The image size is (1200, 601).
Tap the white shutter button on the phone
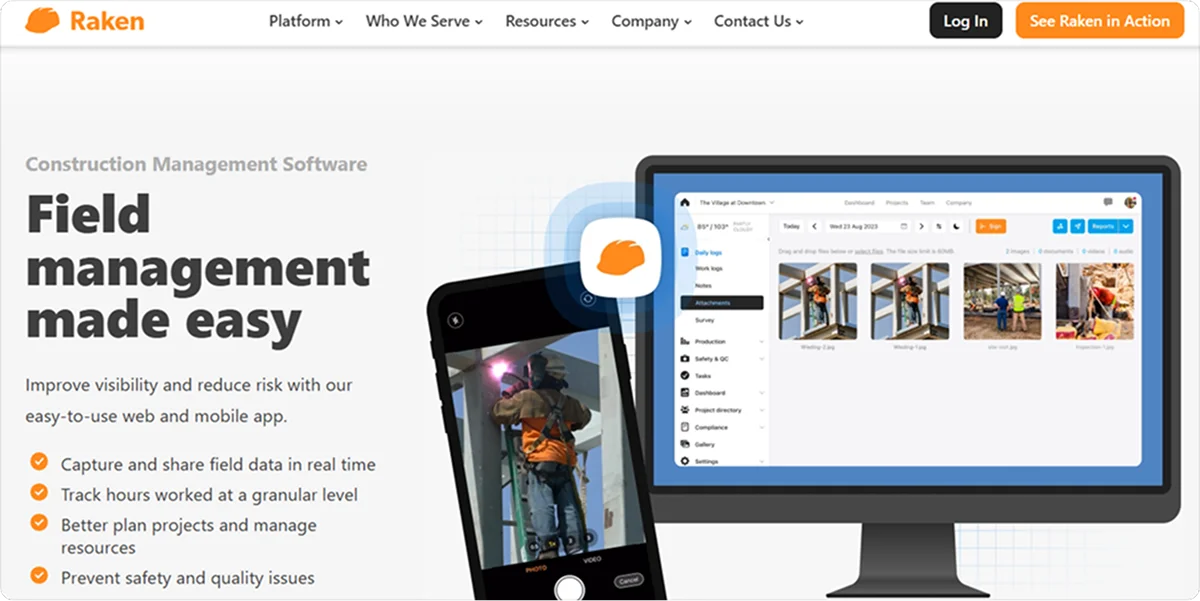coord(569,586)
